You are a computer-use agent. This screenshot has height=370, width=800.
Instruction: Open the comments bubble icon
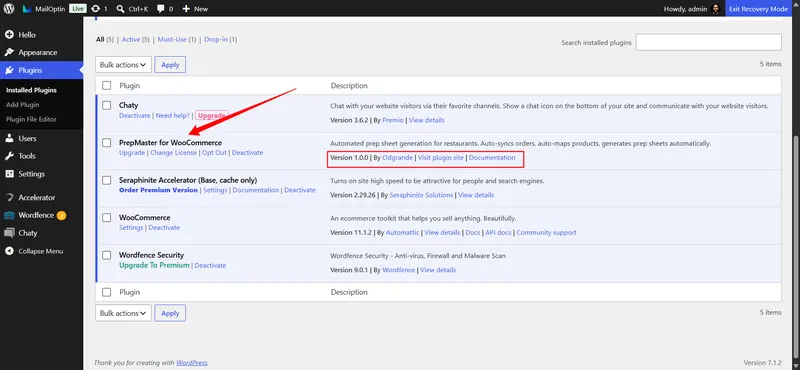[161, 9]
